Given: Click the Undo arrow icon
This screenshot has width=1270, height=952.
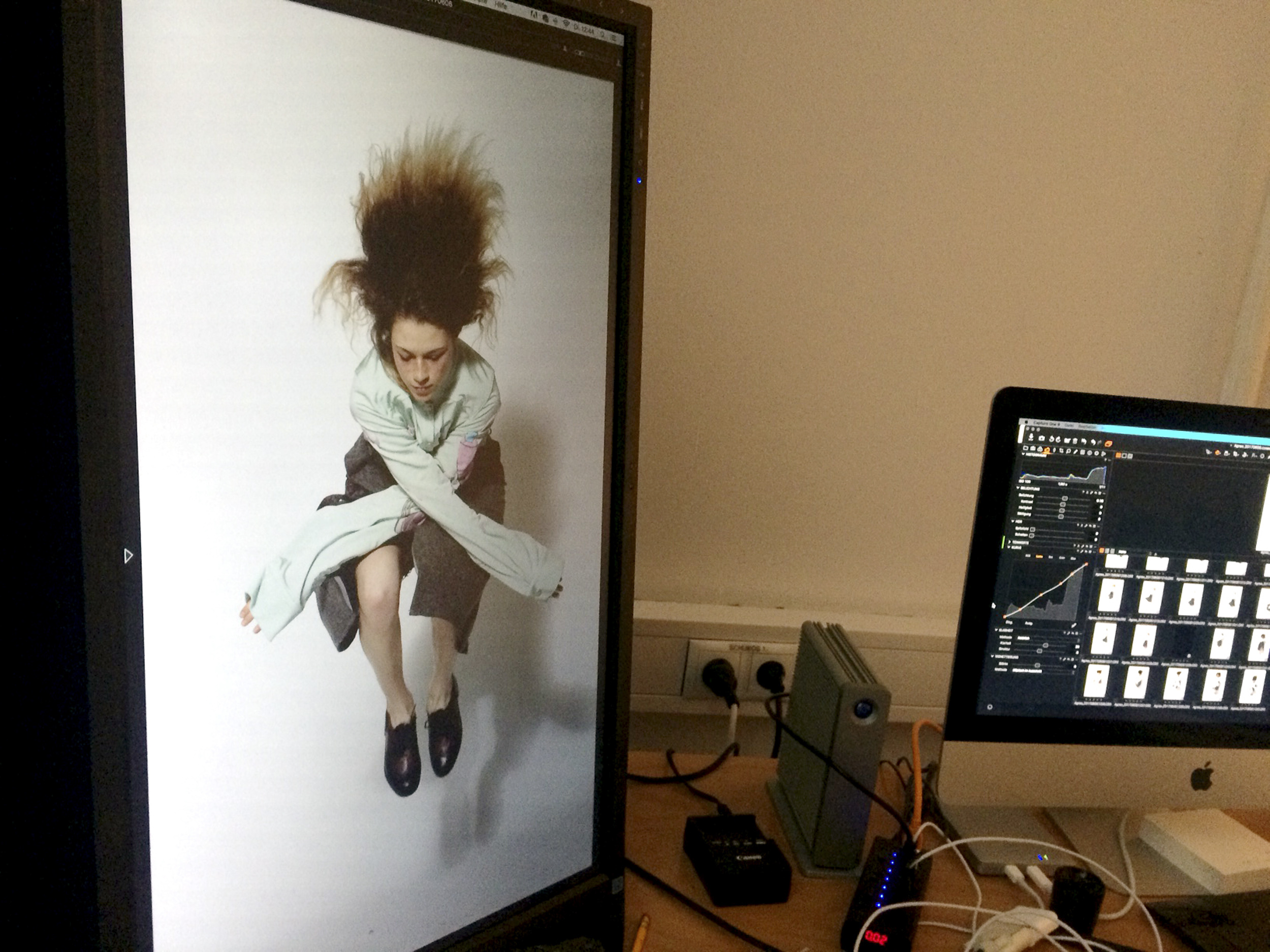Looking at the screenshot, I should coord(1084,442).
